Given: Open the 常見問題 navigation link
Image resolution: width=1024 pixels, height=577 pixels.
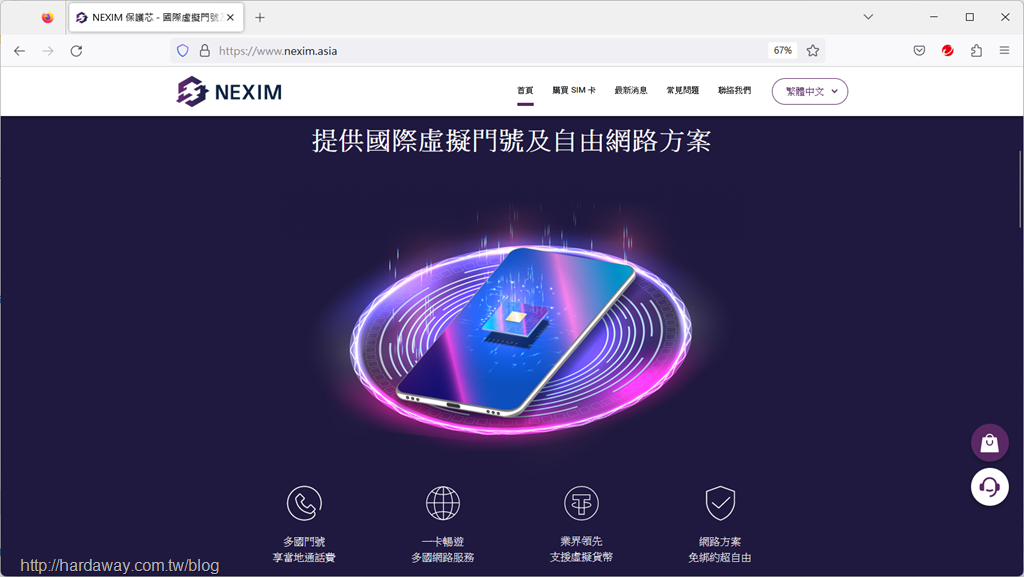Looking at the screenshot, I should coord(682,91).
